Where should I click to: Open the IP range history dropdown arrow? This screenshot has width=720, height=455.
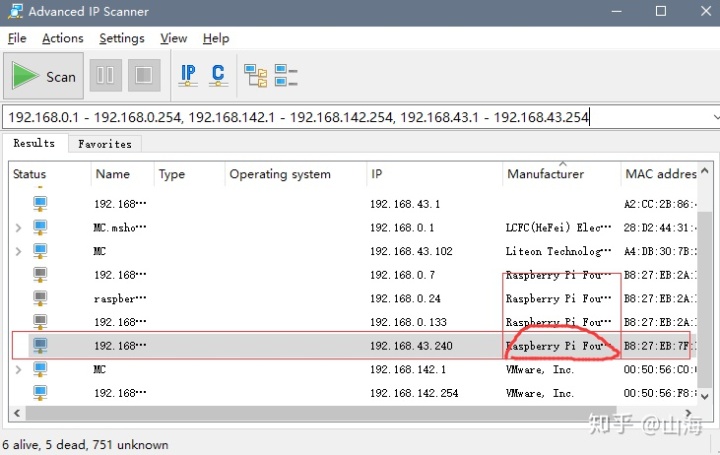tap(715, 117)
